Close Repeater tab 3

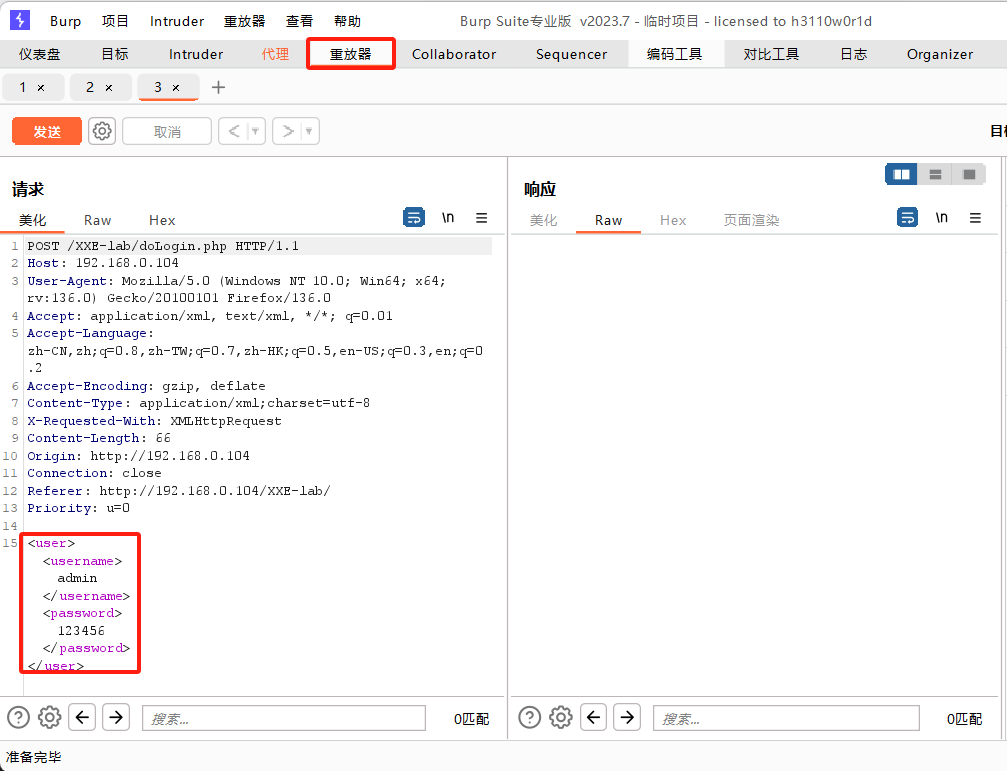[176, 88]
